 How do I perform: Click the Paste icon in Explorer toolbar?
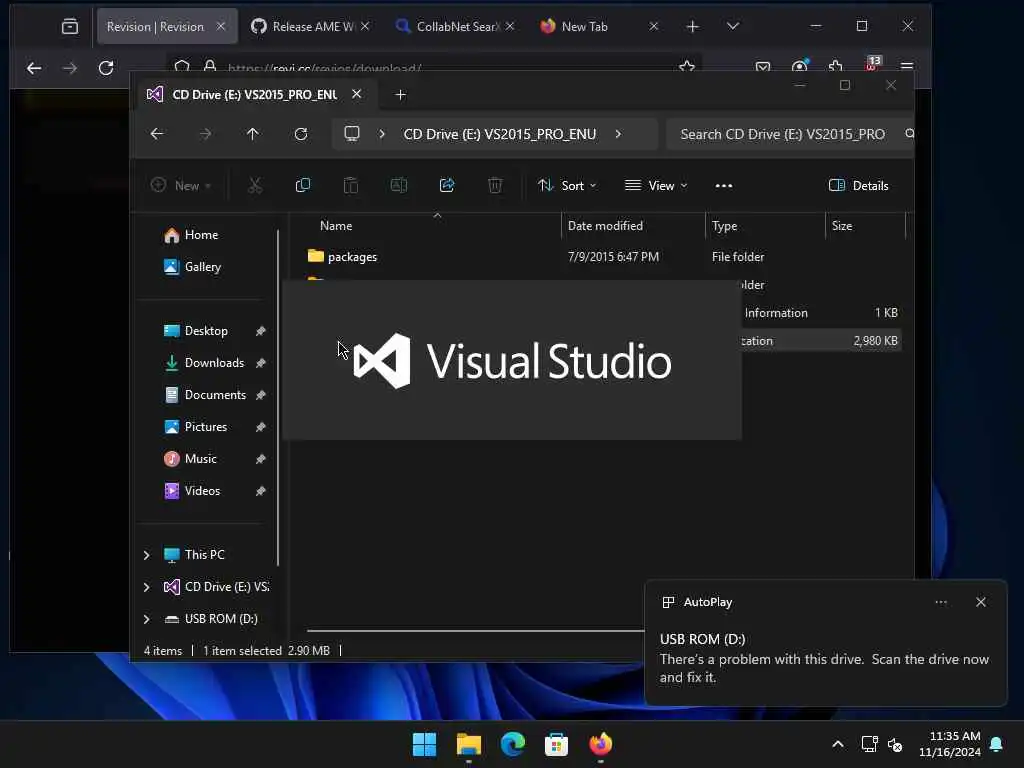click(351, 185)
